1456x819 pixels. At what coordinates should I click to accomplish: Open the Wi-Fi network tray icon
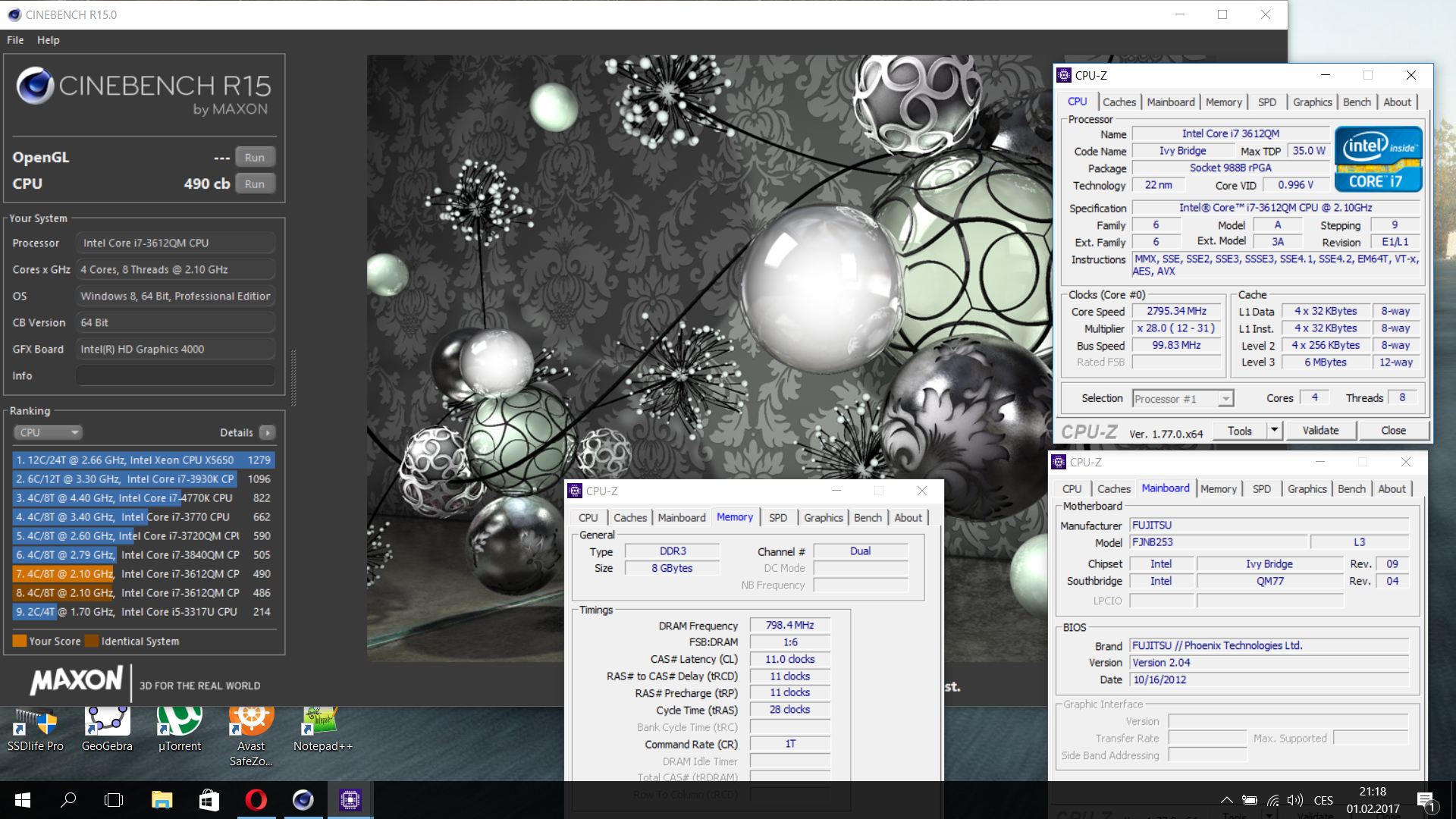[x=1273, y=800]
